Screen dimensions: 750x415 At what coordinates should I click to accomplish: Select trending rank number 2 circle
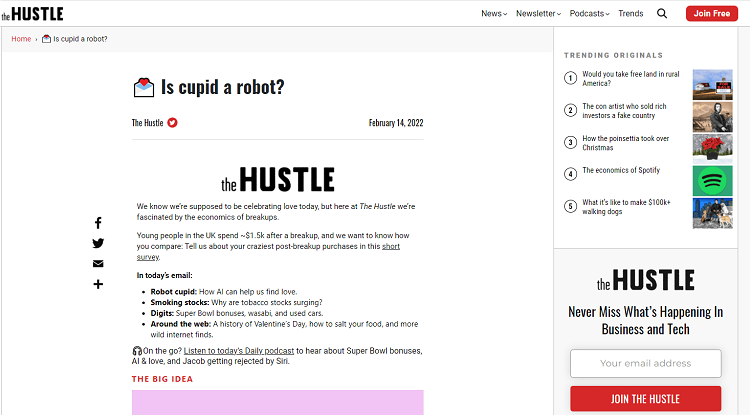tap(570, 110)
